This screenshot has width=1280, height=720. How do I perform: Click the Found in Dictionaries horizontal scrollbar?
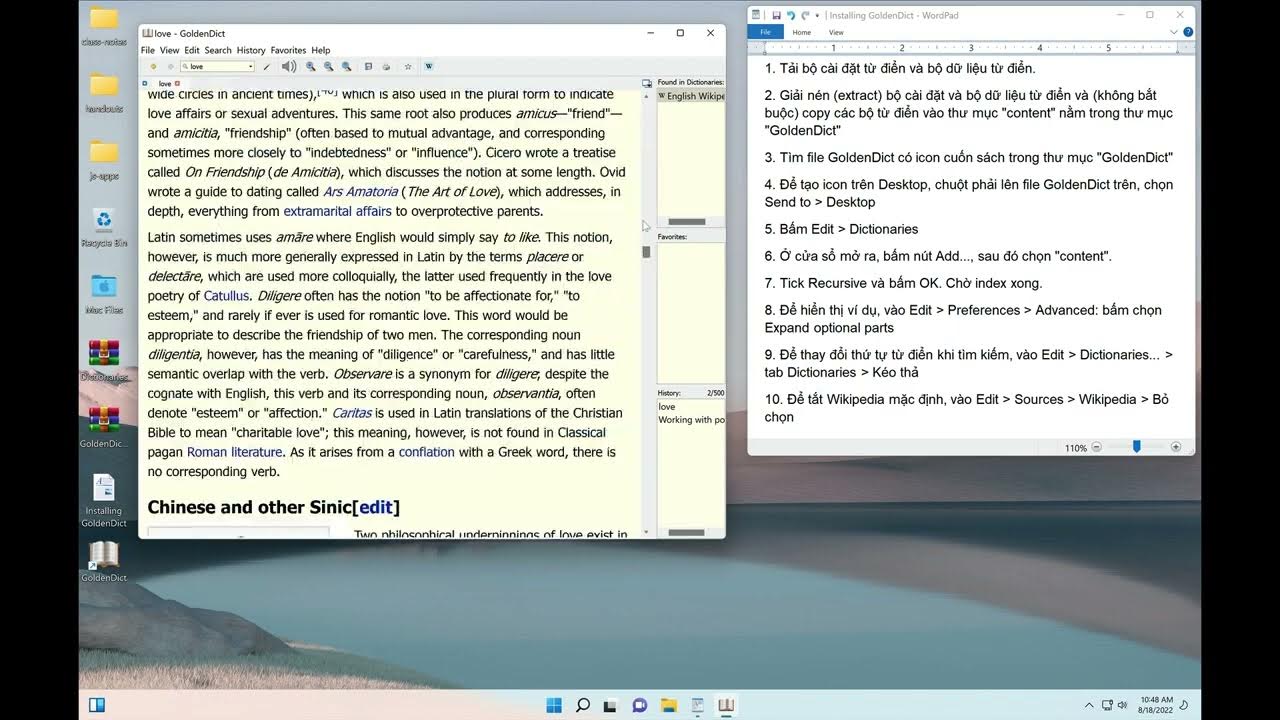tap(686, 222)
